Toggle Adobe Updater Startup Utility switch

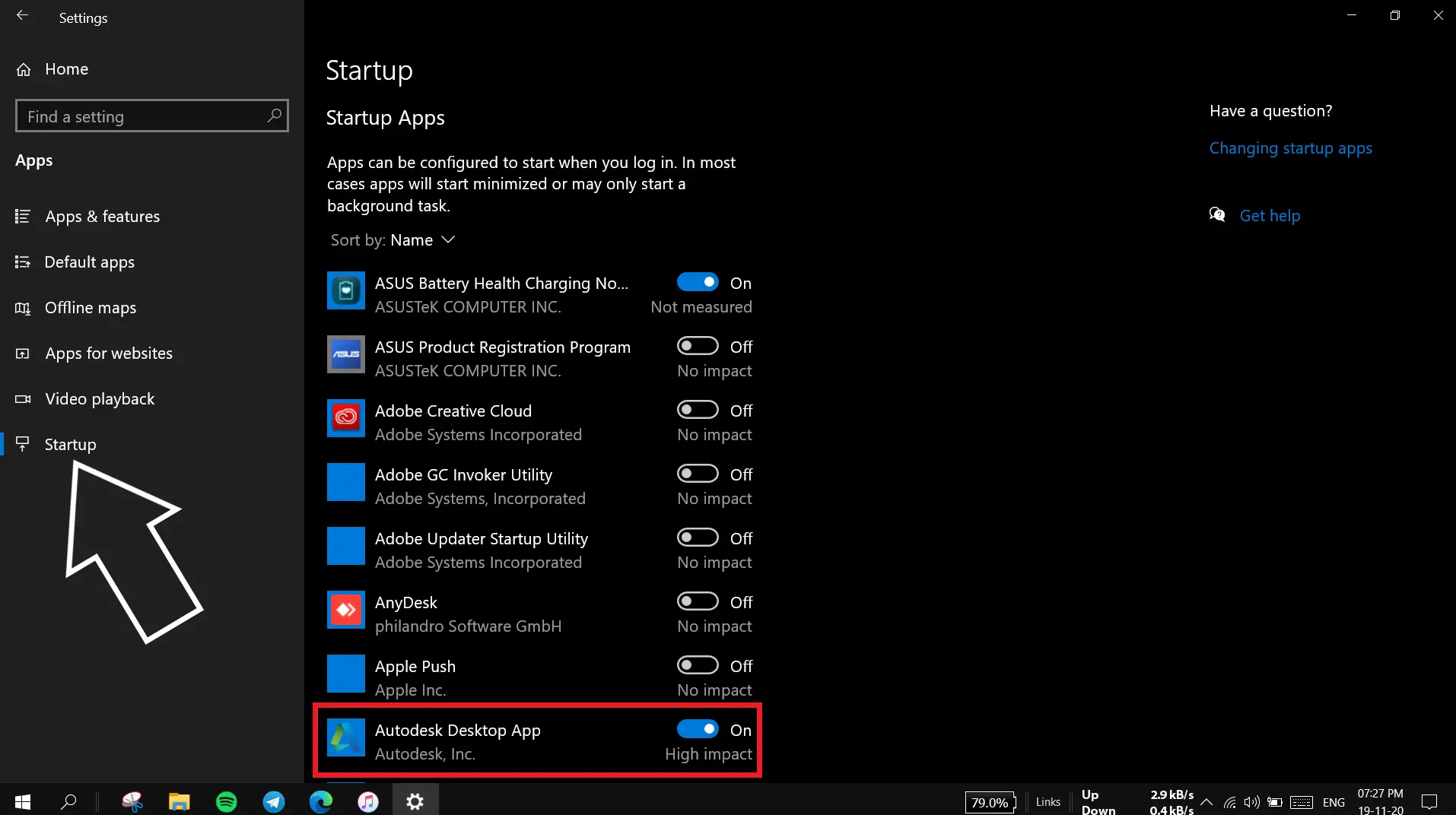pos(698,538)
